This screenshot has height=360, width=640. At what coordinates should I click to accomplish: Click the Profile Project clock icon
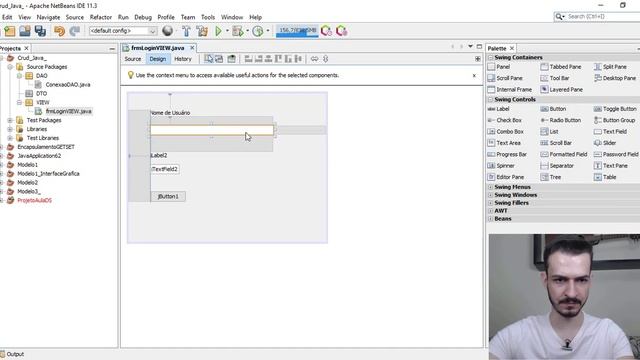click(x=258, y=31)
